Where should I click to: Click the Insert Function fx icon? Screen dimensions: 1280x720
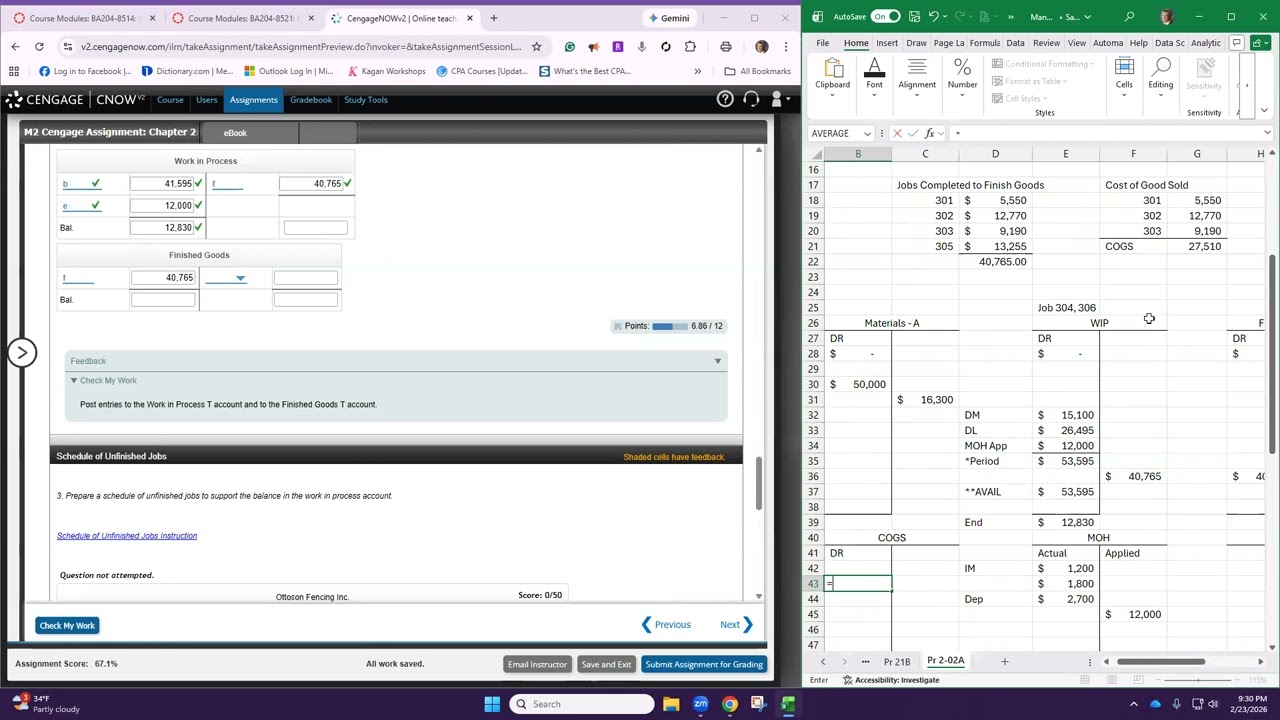tap(930, 133)
